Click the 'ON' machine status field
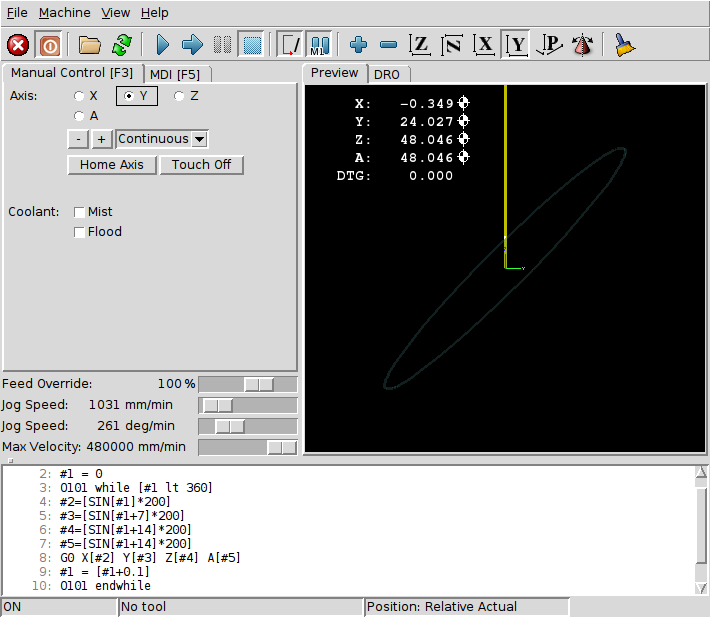 59,607
